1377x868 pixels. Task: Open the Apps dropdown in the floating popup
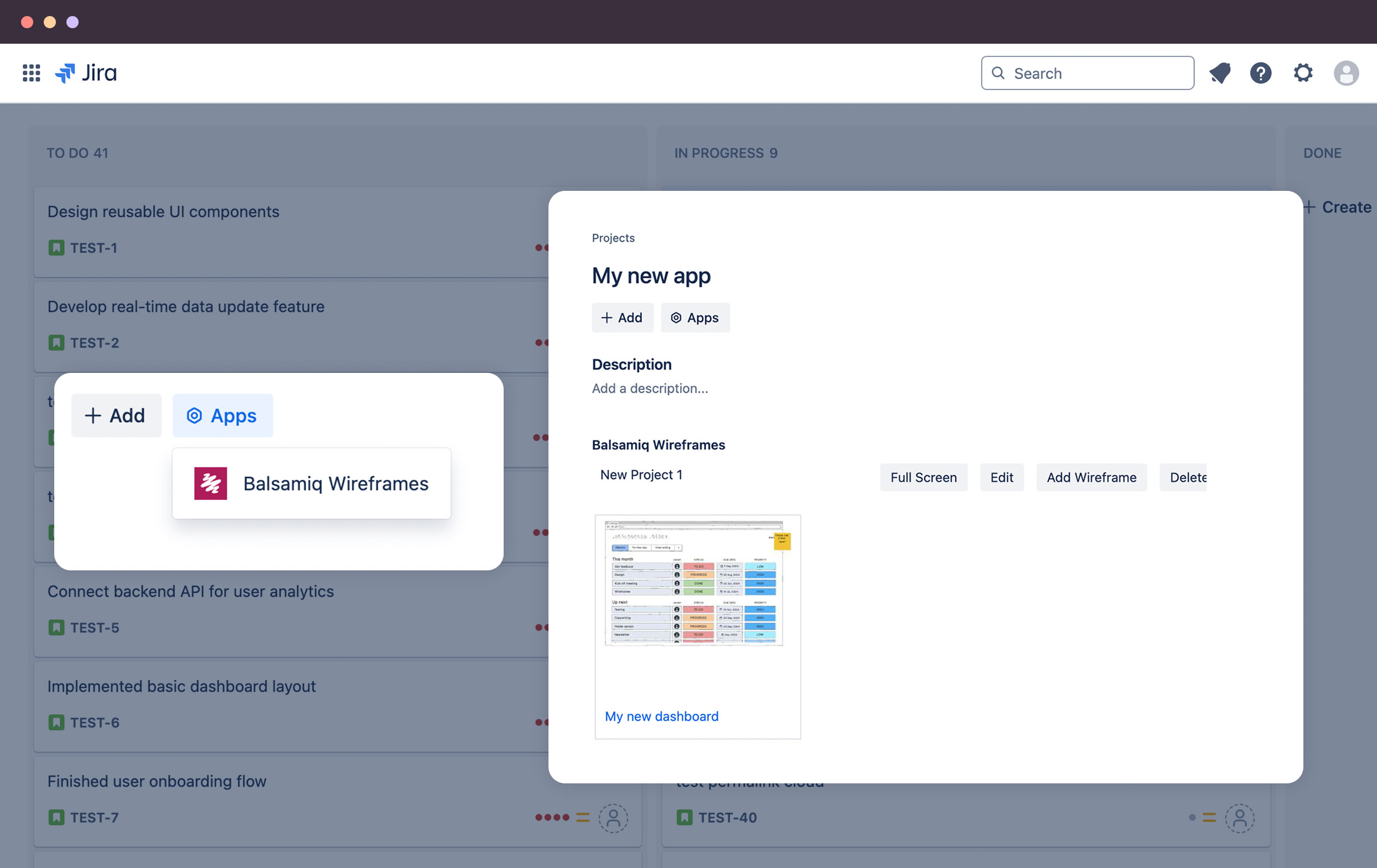tap(223, 415)
